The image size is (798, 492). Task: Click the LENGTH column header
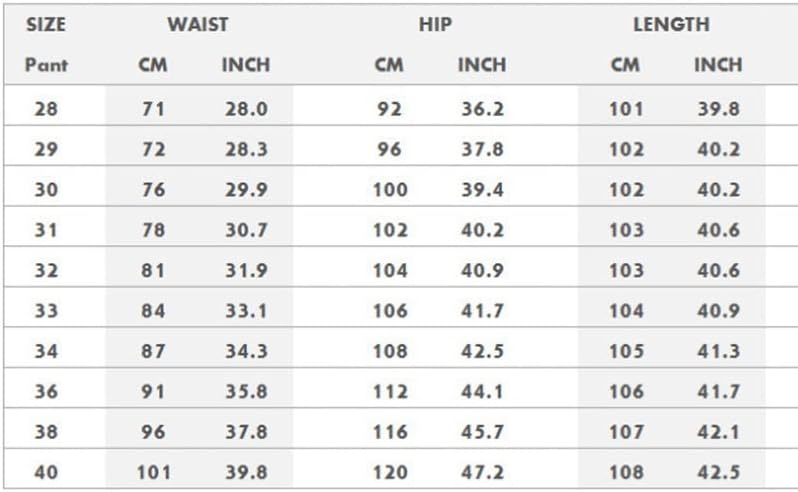(671, 24)
